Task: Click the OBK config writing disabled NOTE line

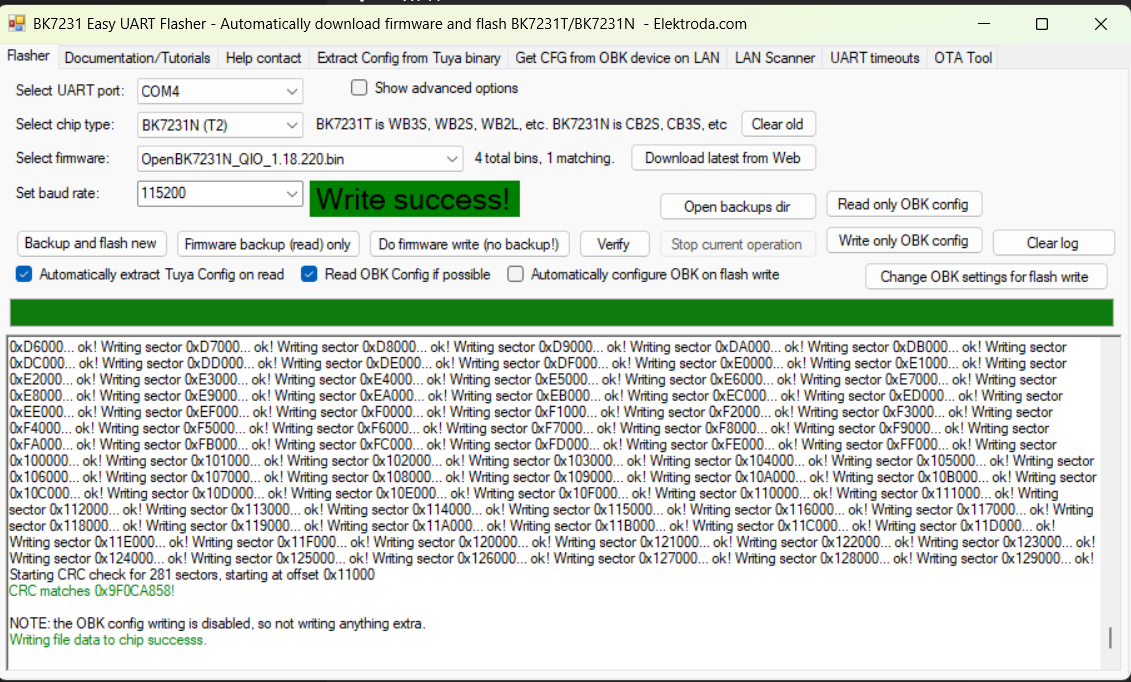Action: [217, 624]
